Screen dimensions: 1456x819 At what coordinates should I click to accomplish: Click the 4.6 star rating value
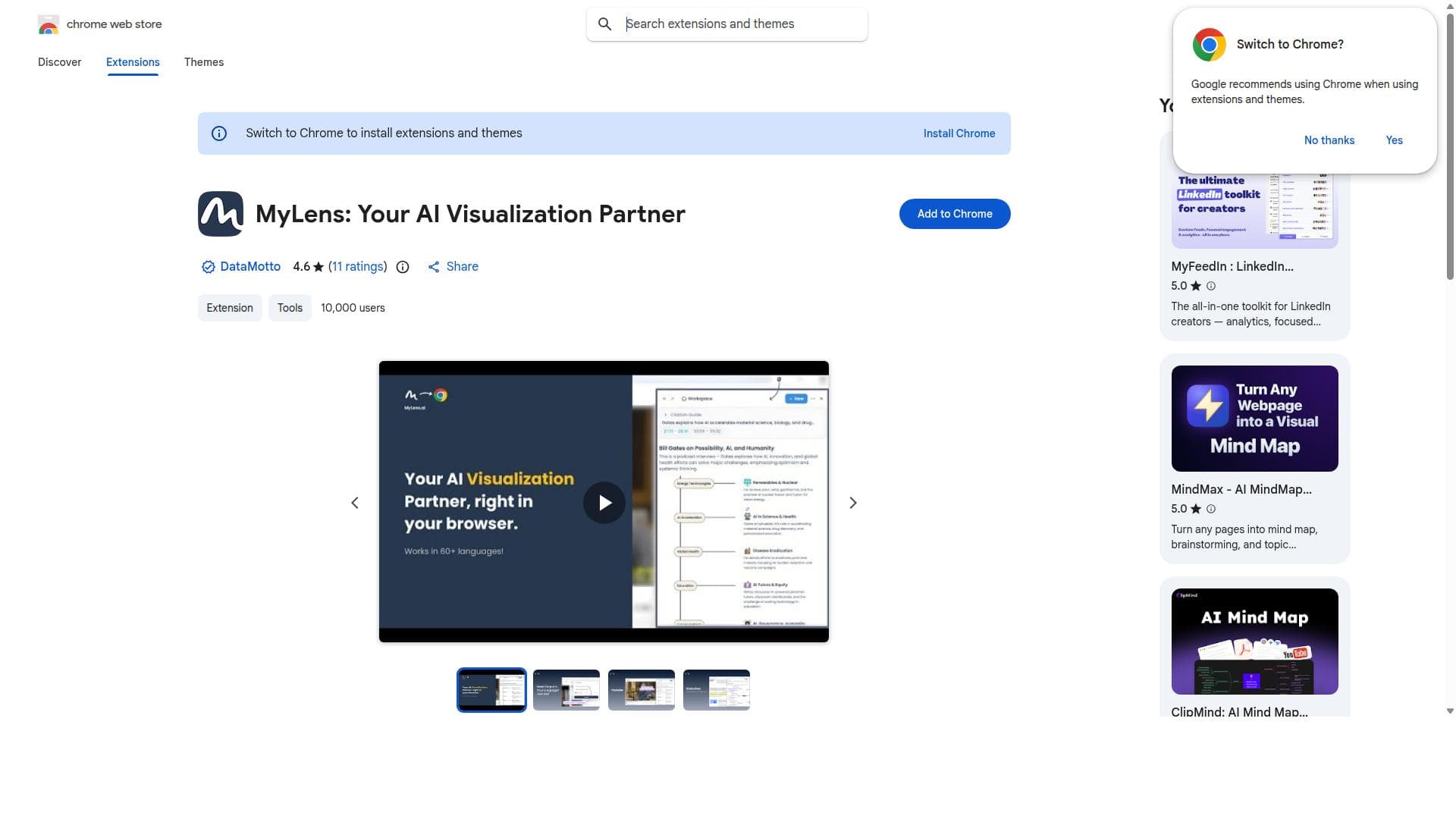pos(301,267)
